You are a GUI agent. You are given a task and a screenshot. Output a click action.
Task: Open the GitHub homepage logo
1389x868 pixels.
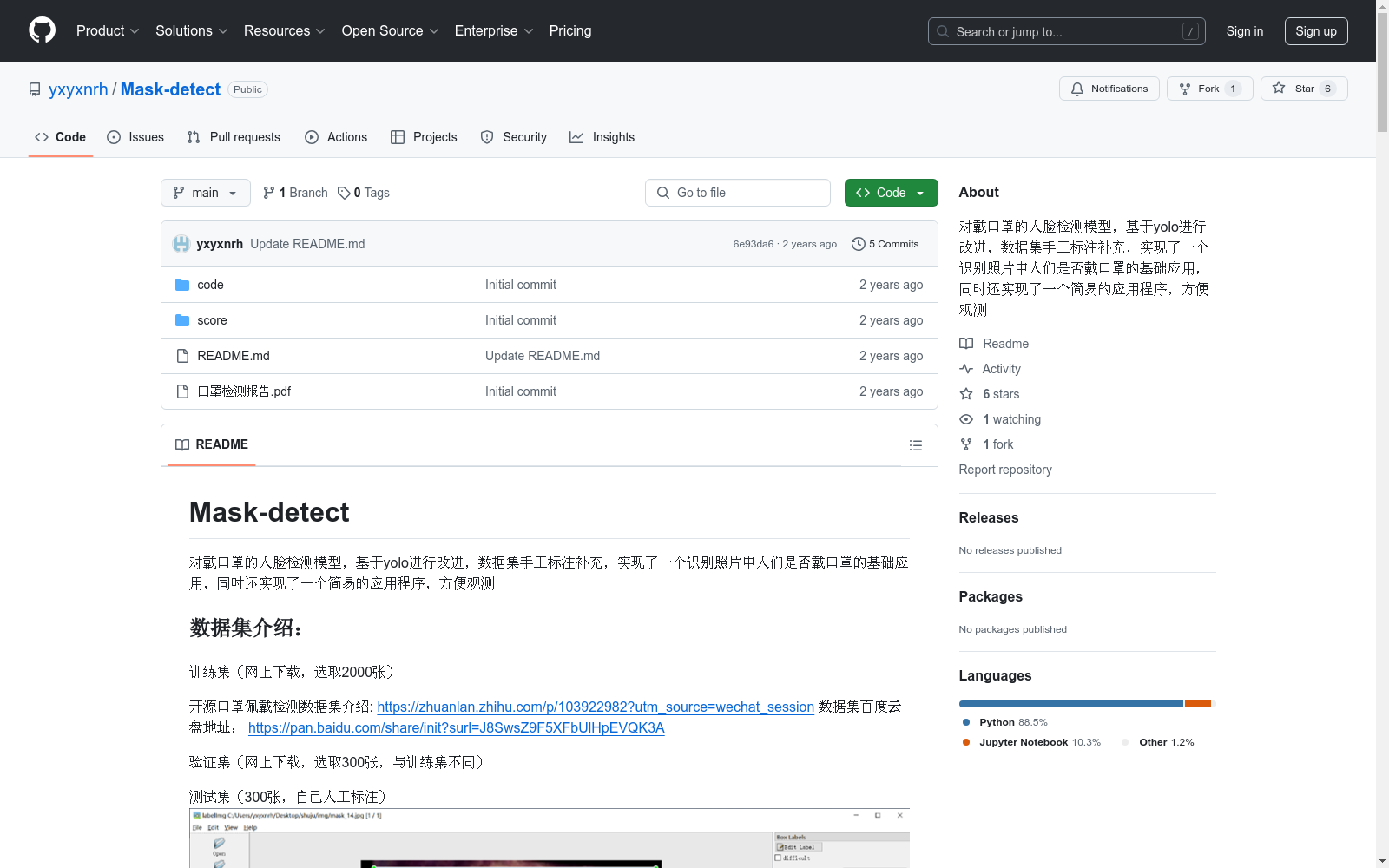42,30
